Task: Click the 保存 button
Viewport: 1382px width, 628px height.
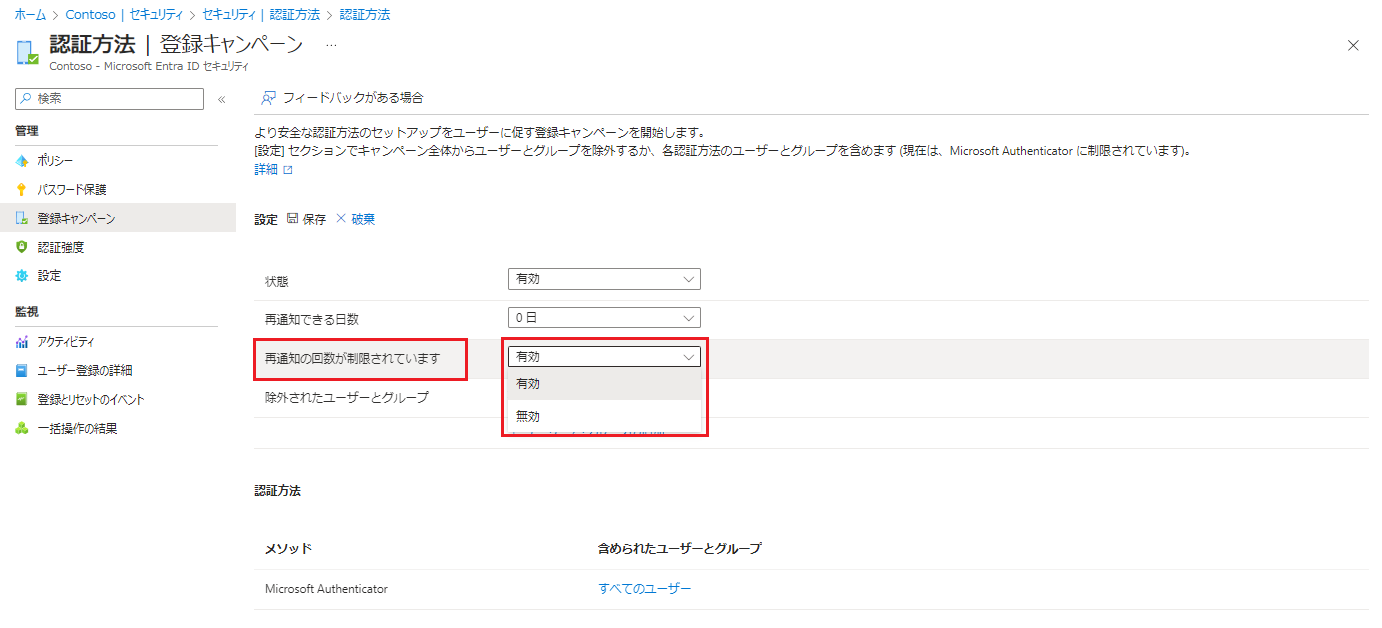Action: click(307, 220)
